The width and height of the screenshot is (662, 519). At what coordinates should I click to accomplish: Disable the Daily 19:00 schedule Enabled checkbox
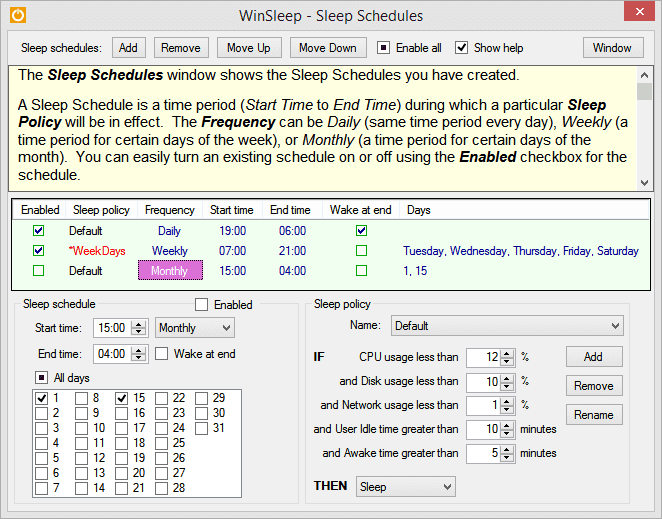pos(38,231)
